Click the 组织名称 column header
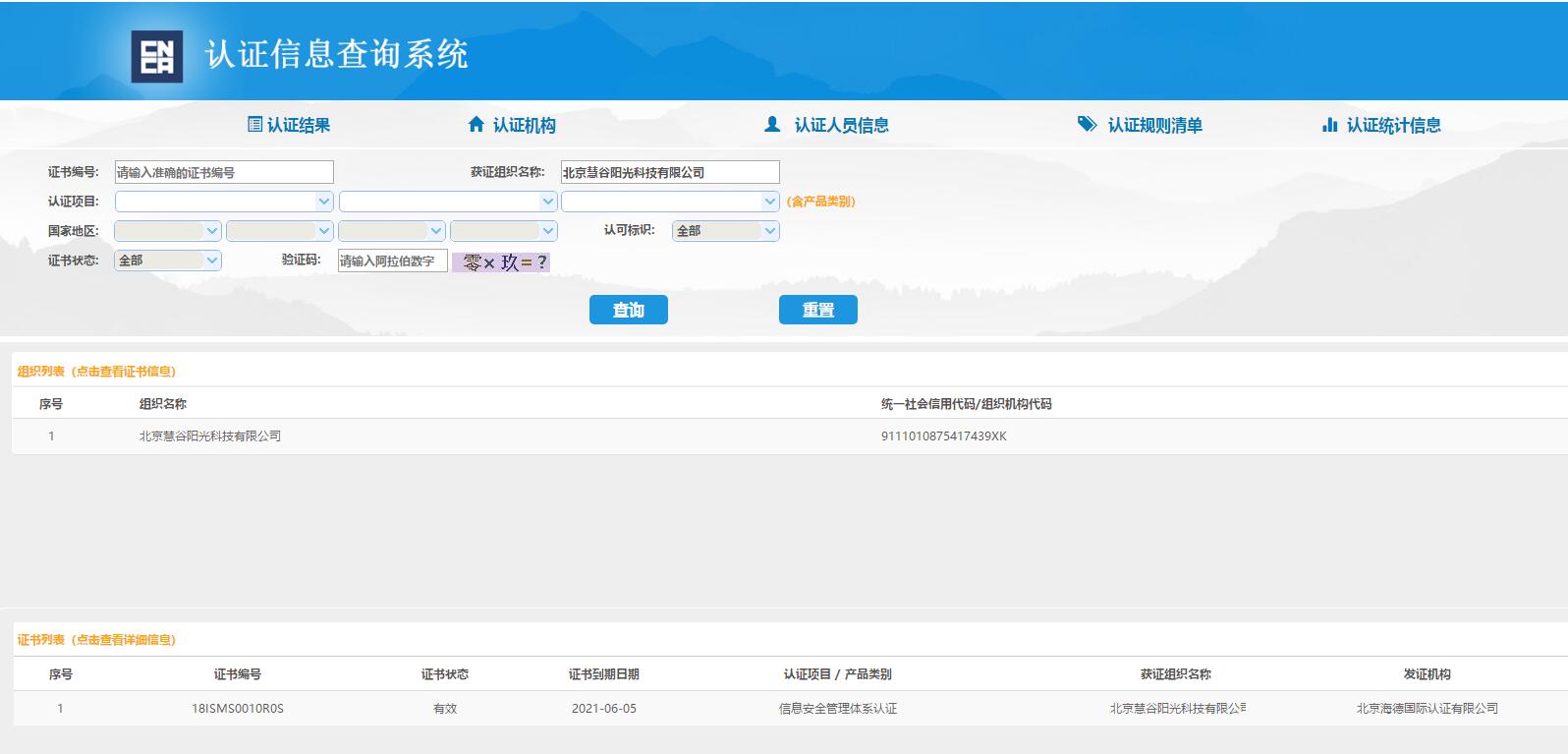 pyautogui.click(x=163, y=404)
